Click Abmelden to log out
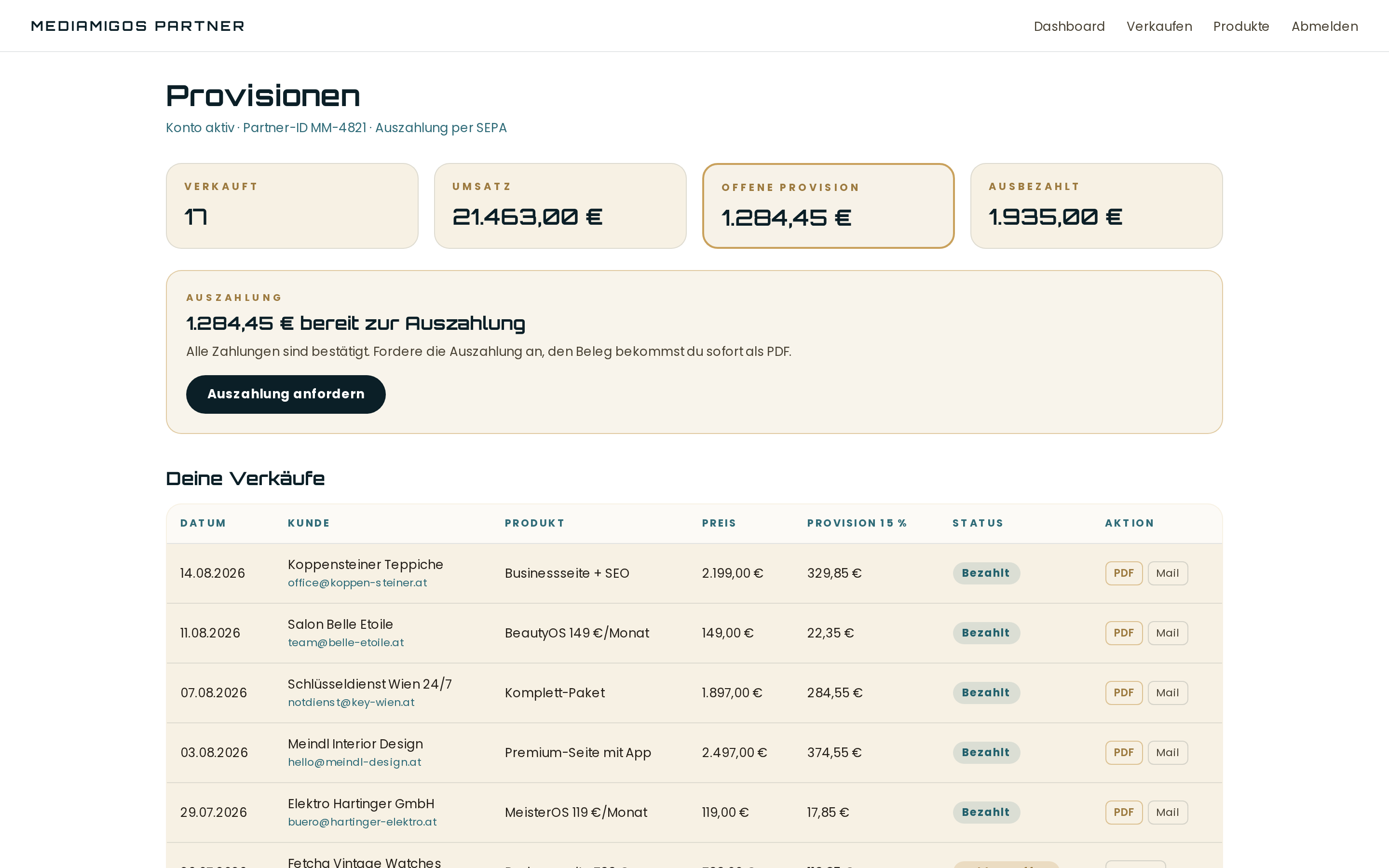1389x868 pixels. click(1324, 27)
